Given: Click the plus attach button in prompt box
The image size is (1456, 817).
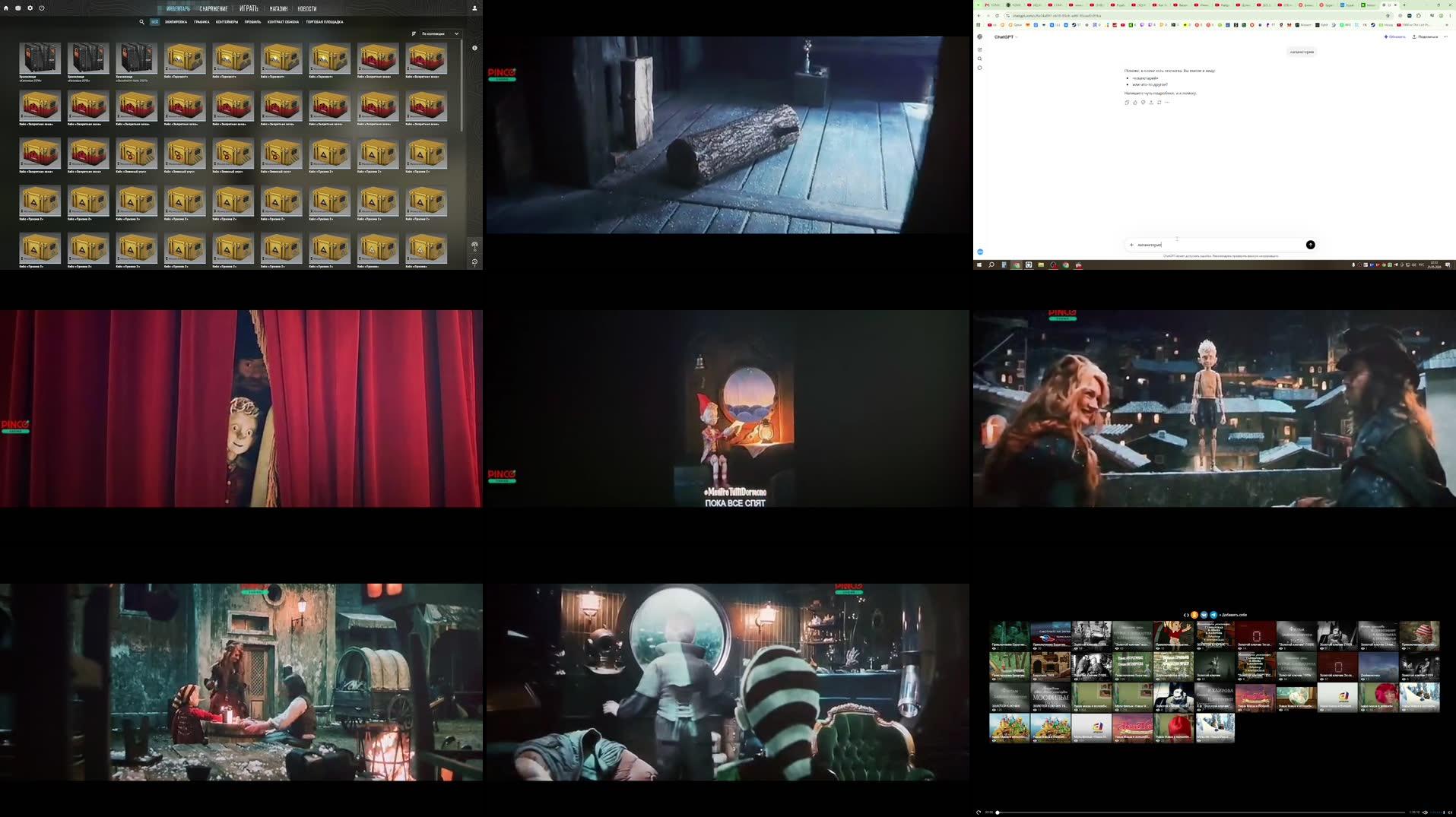Looking at the screenshot, I should coord(1131,245).
